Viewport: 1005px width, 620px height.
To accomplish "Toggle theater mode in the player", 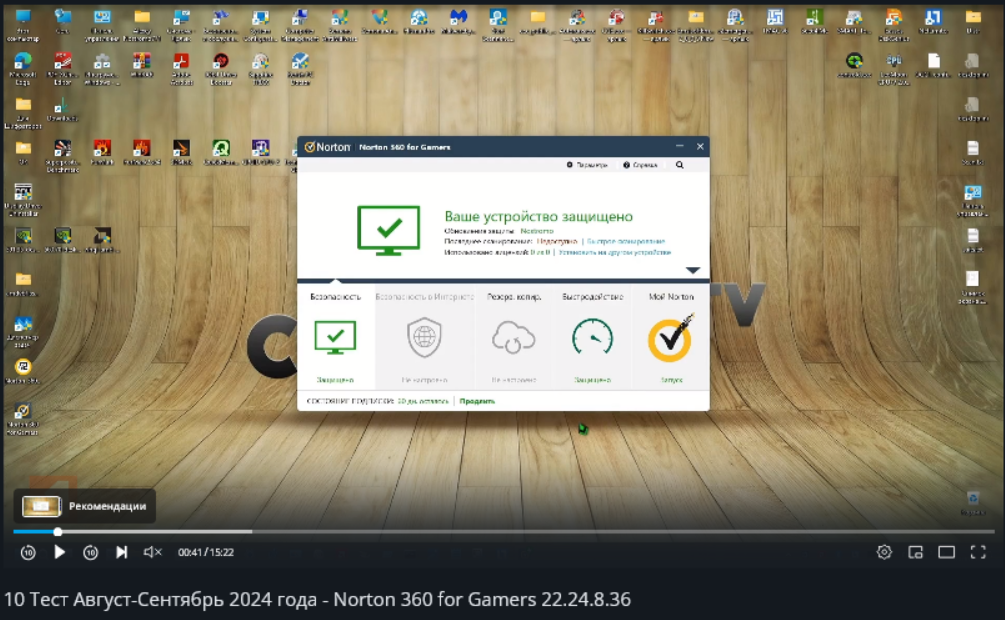I will click(x=947, y=552).
